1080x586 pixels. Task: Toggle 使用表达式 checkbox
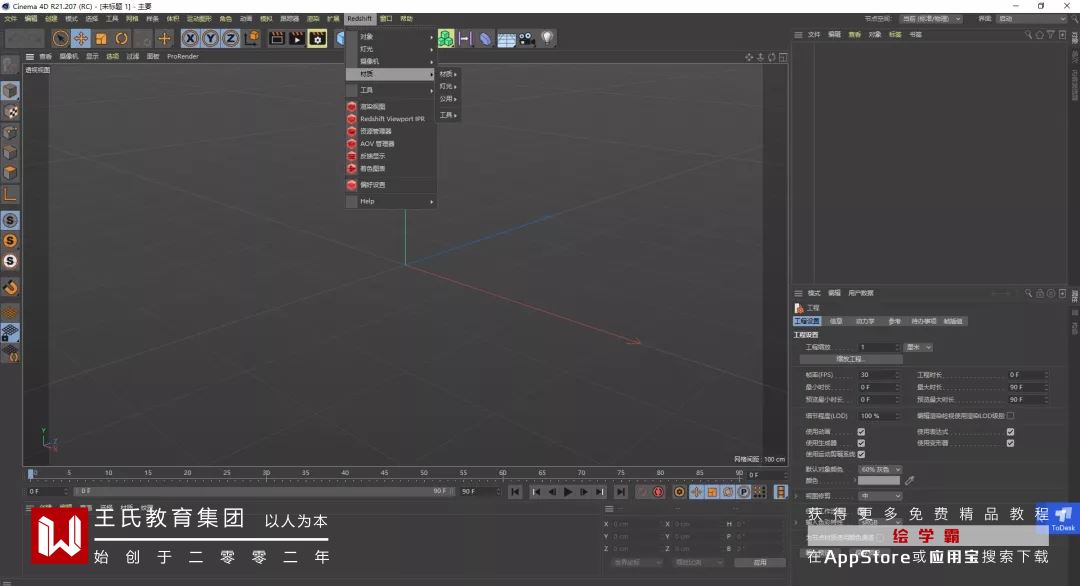pos(1010,432)
